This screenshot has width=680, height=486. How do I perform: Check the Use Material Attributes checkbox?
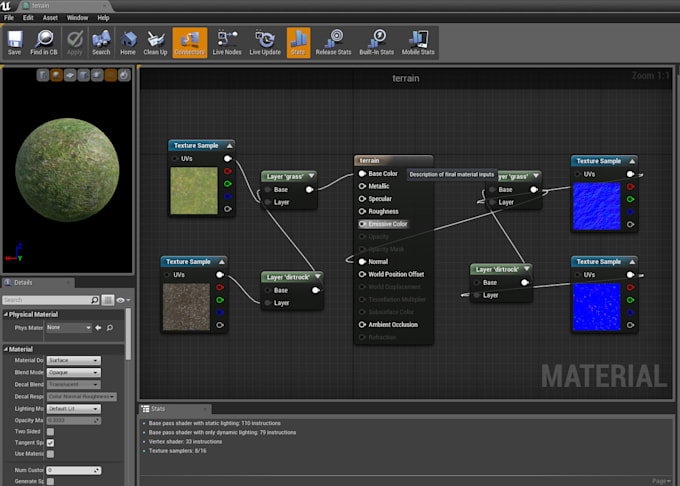tap(50, 454)
